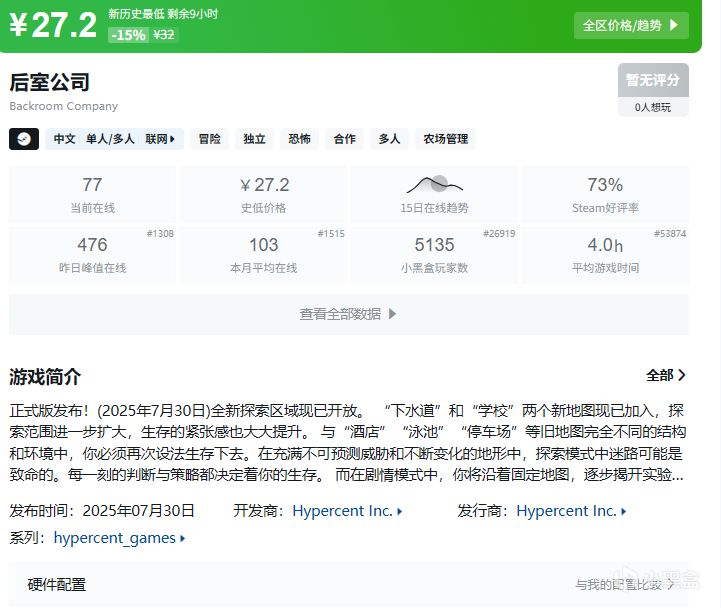The height and width of the screenshot is (608, 721).
Task: Click the #1308 rank label
Action: click(160, 234)
